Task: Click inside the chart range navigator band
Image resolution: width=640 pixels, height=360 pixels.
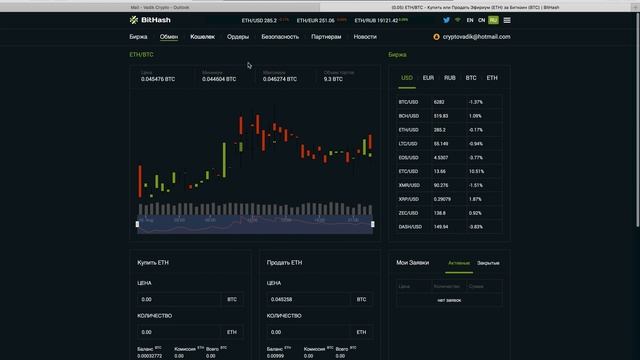Action: pyautogui.click(x=255, y=224)
